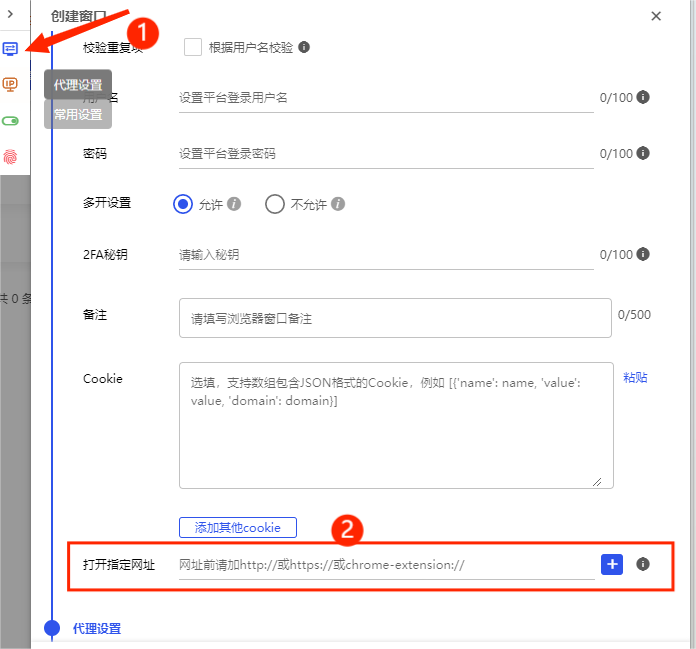Click the username input field
The height and width of the screenshot is (649, 696).
pyautogui.click(x=386, y=98)
